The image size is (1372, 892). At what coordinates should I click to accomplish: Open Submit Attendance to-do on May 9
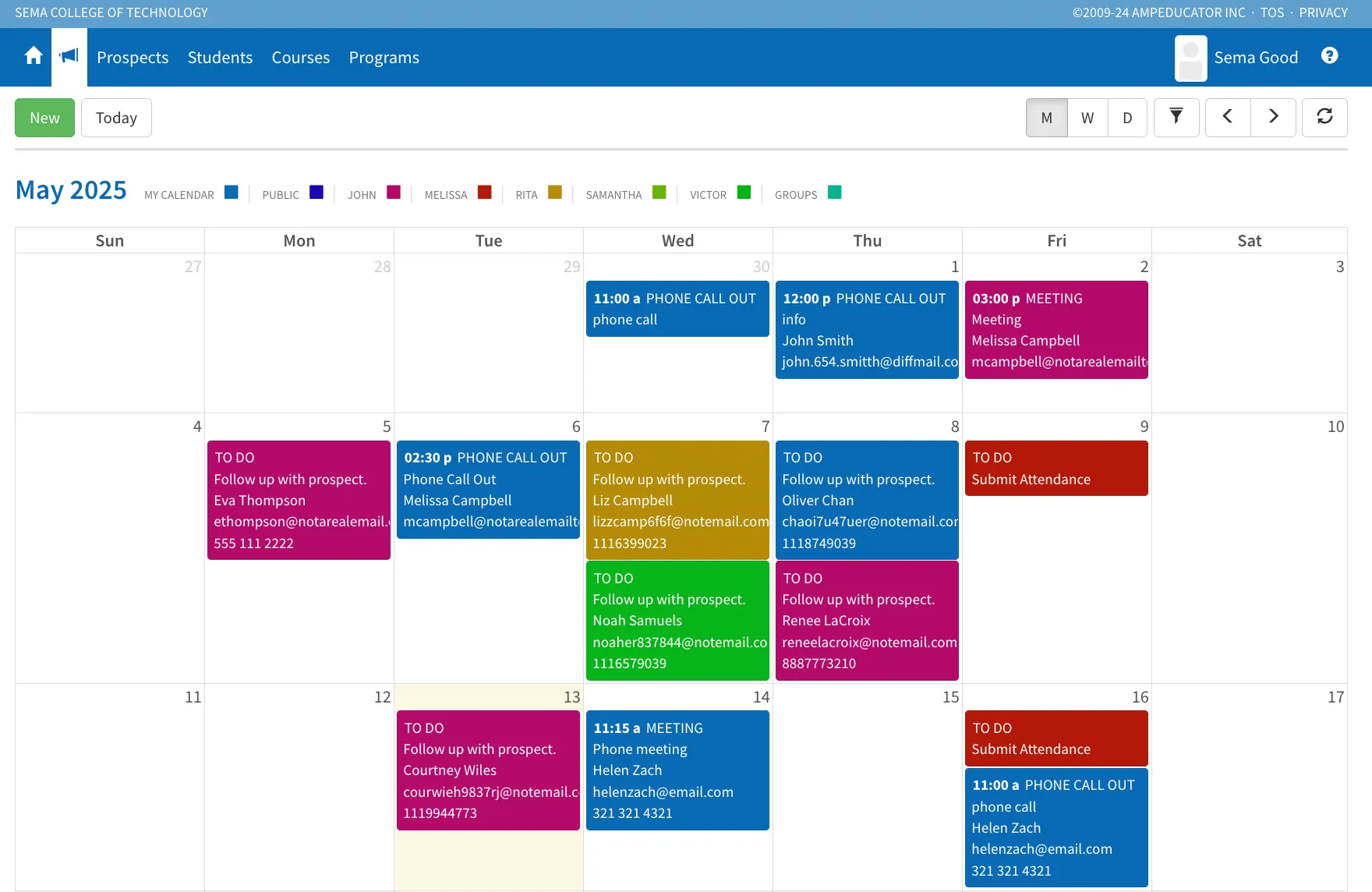(x=1056, y=468)
